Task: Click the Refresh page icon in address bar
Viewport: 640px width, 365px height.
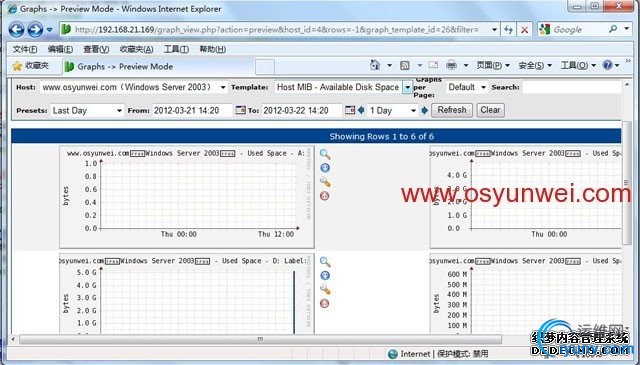Action: click(508, 30)
